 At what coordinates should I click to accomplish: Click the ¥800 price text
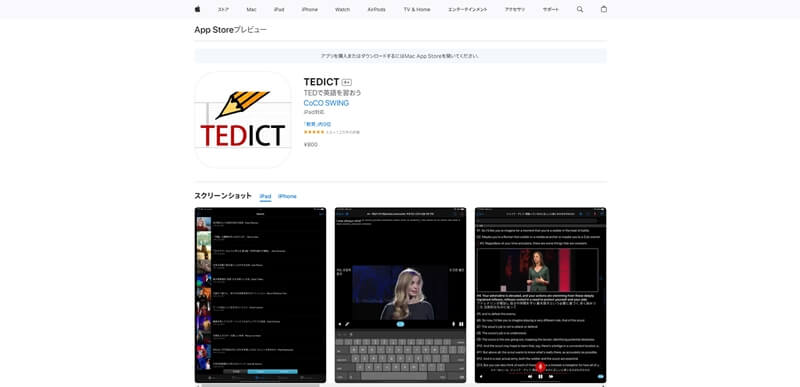click(311, 145)
